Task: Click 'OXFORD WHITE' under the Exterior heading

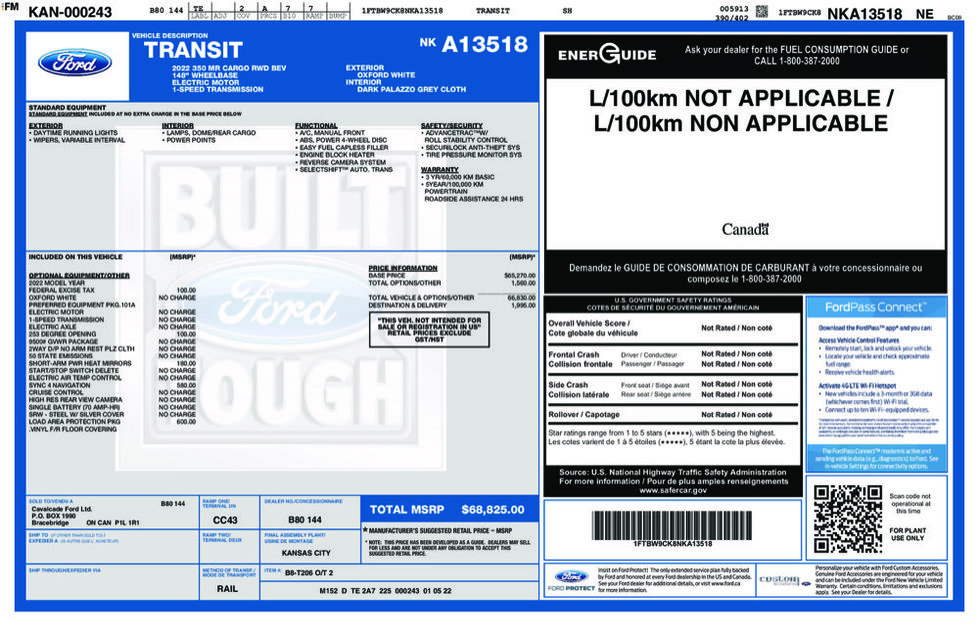Action: click(x=386, y=75)
